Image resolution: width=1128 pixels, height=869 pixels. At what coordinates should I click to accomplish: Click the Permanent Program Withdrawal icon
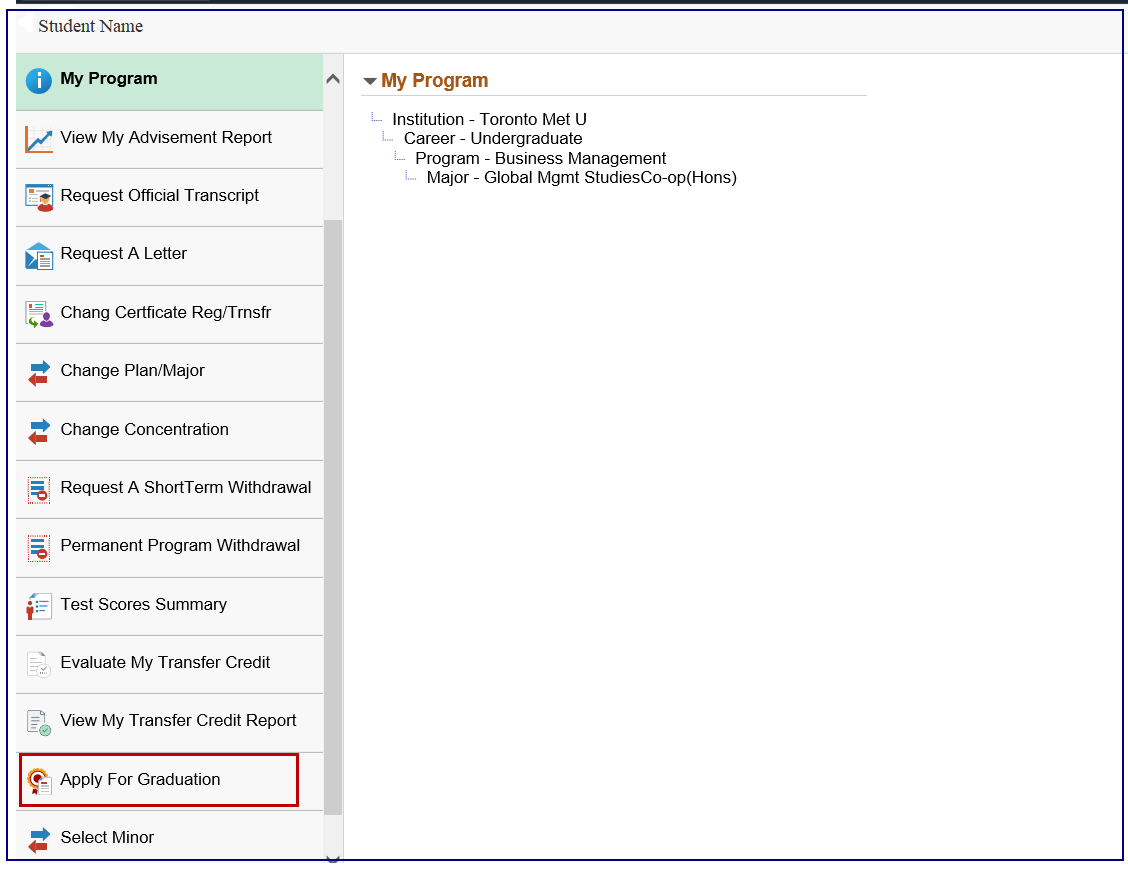[39, 548]
